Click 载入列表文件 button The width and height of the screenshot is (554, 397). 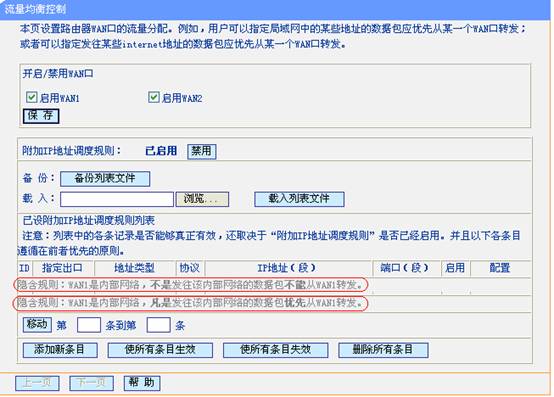tap(299, 199)
